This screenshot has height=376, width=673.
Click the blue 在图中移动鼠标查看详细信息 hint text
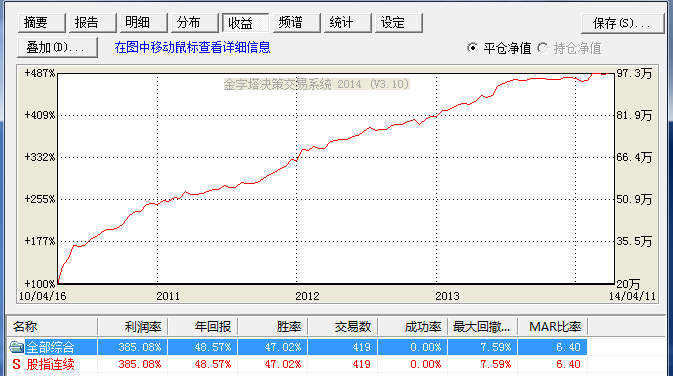[192, 47]
